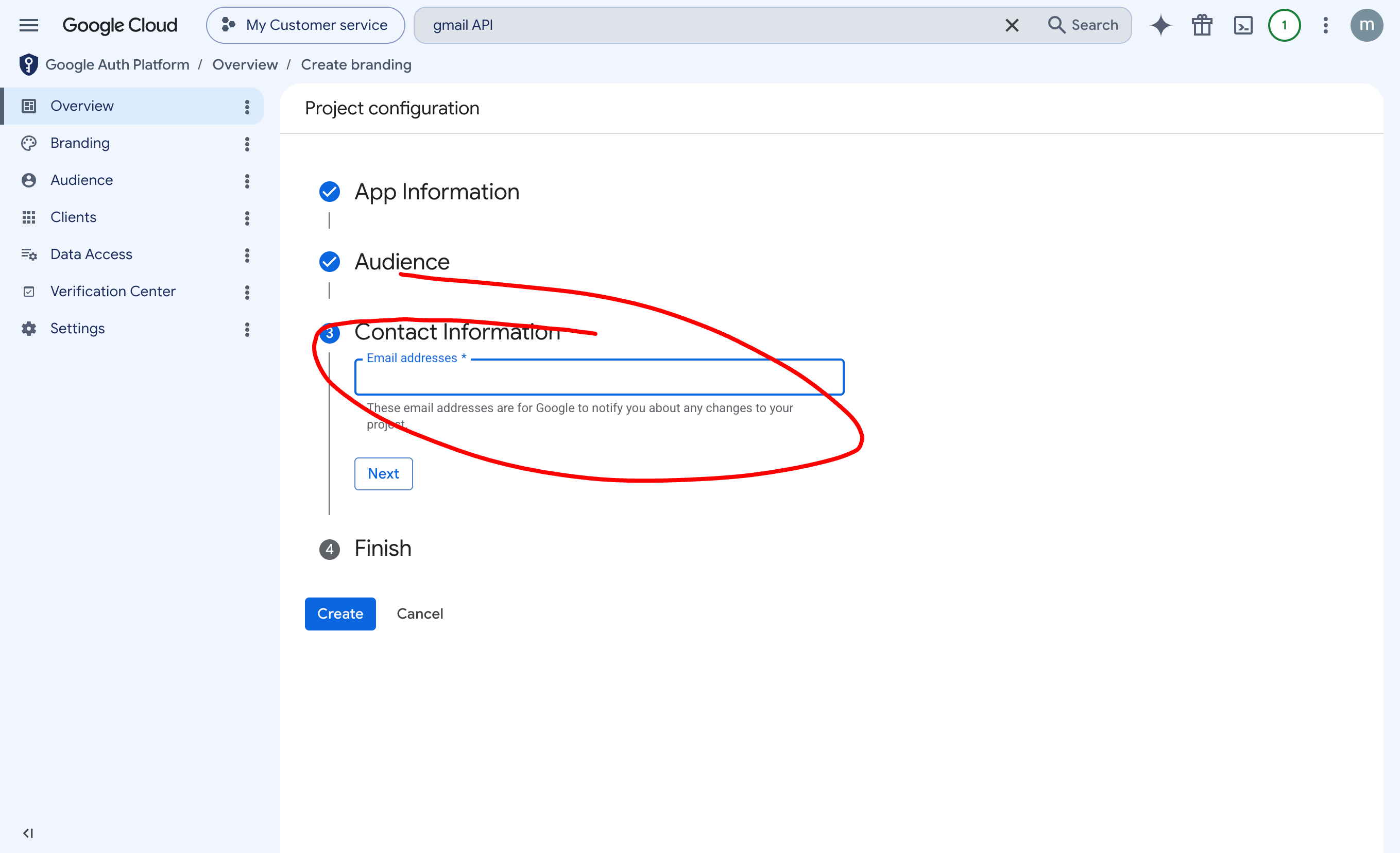This screenshot has height=853, width=1400.
Task: Click the Overview dashboard icon in the sidebar
Action: (29, 106)
